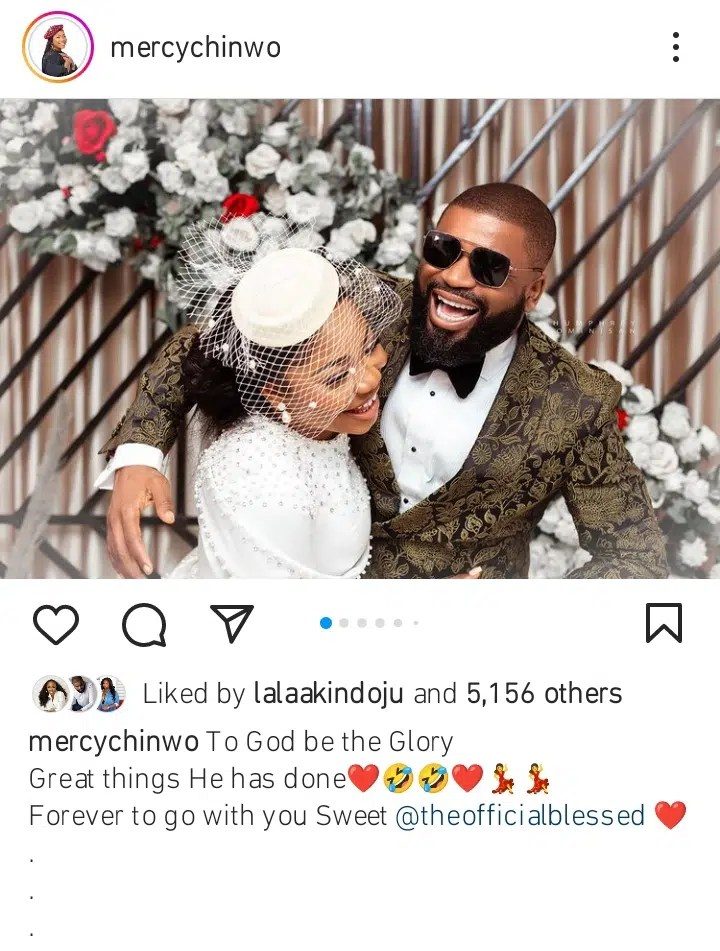The width and height of the screenshot is (720, 951).
Task: Tap the middle liker avatar
Action: (80, 693)
